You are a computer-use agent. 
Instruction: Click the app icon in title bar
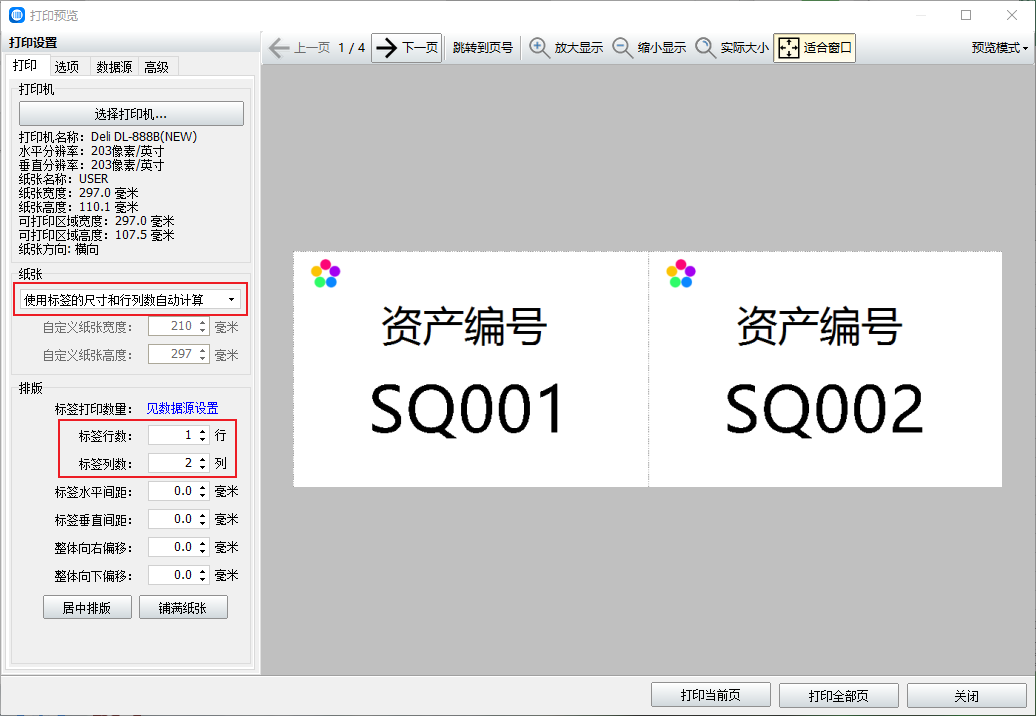17,15
